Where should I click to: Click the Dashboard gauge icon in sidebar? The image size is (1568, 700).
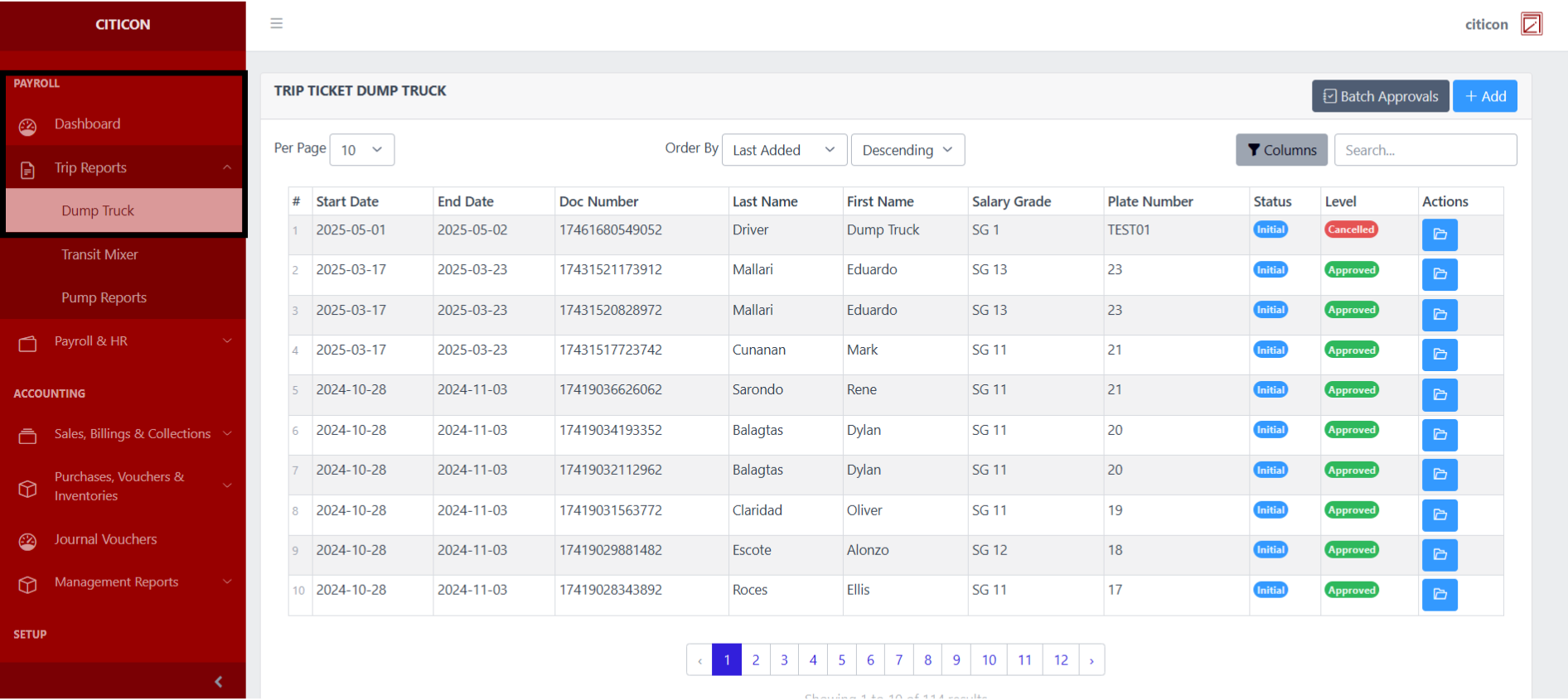click(27, 126)
